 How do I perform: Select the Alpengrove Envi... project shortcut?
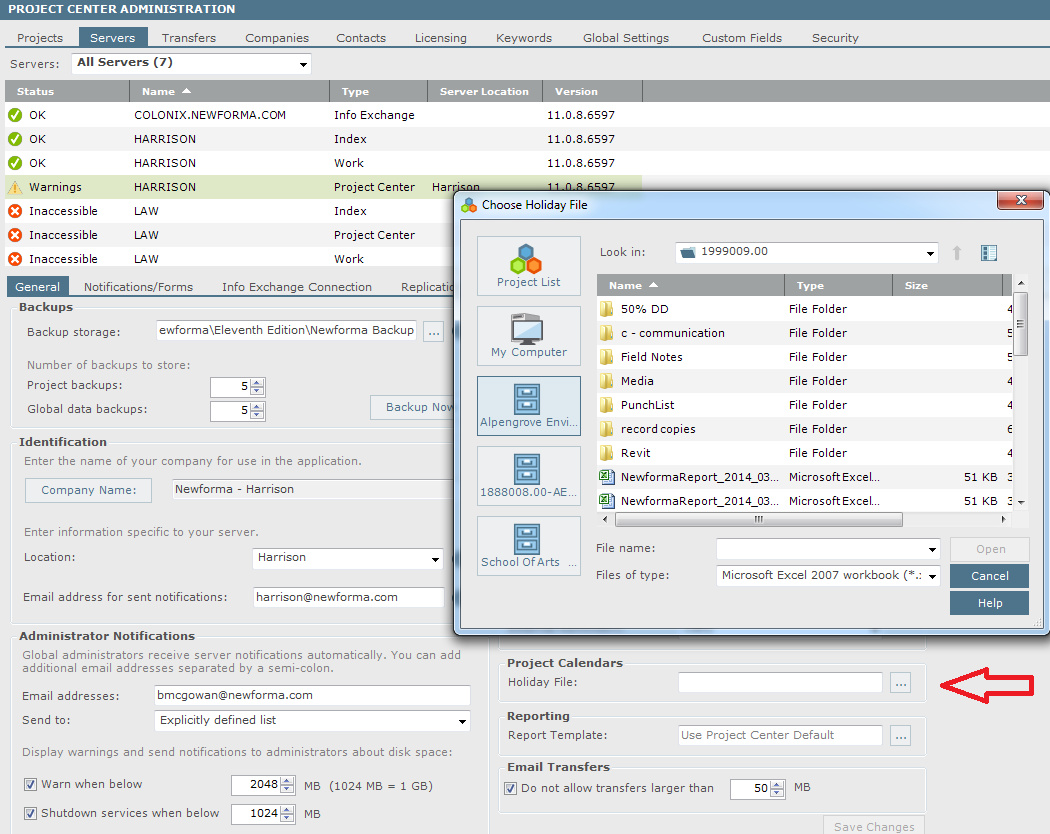[x=528, y=405]
